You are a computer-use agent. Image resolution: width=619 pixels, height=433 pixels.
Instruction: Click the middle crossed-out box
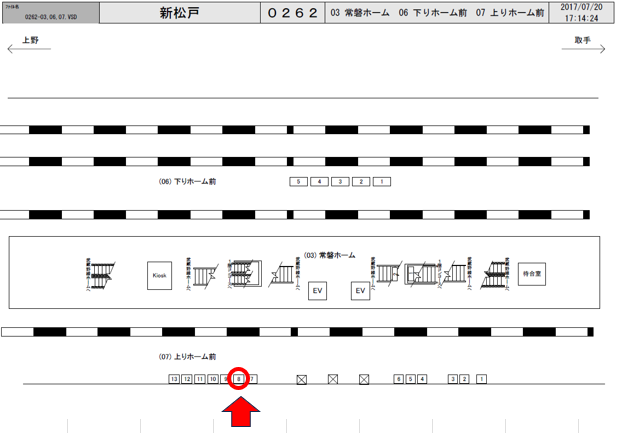[333, 379]
